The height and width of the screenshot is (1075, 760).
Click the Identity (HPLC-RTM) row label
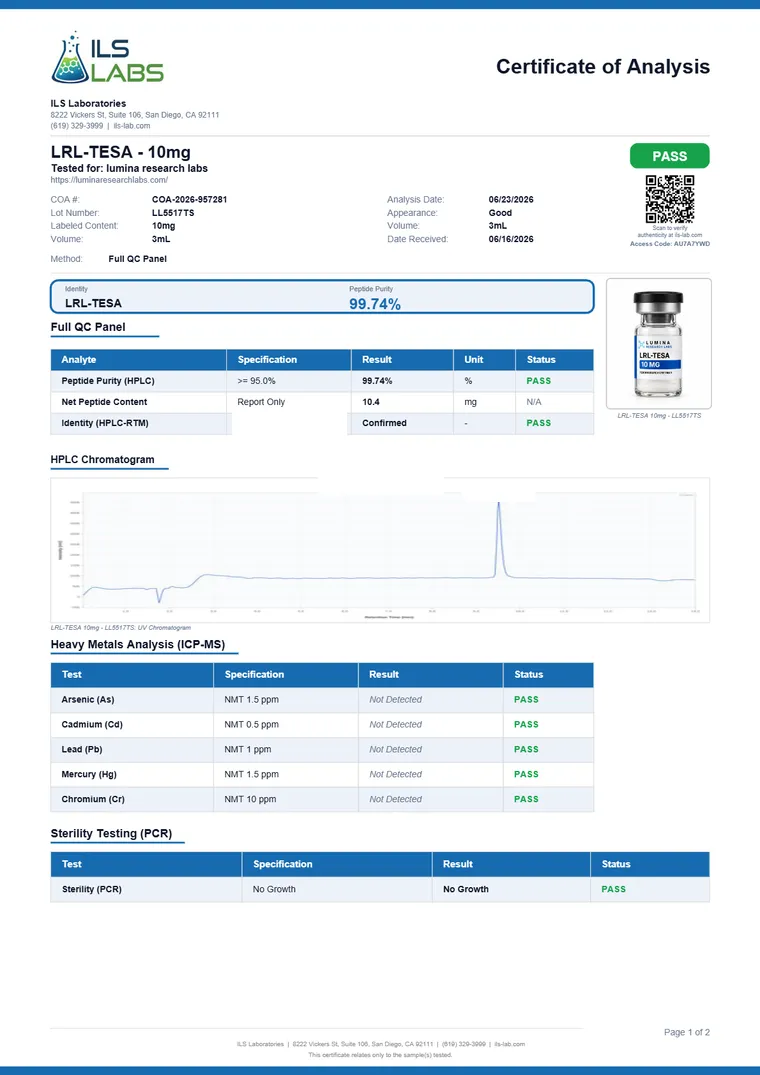(105, 423)
